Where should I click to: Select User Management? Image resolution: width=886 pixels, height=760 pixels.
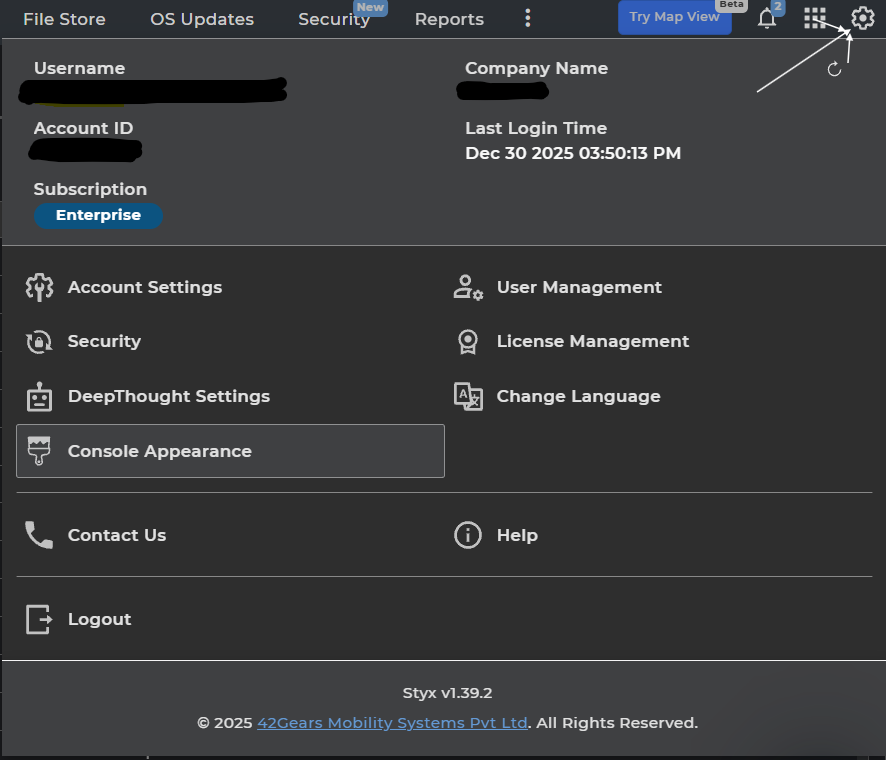click(x=579, y=287)
